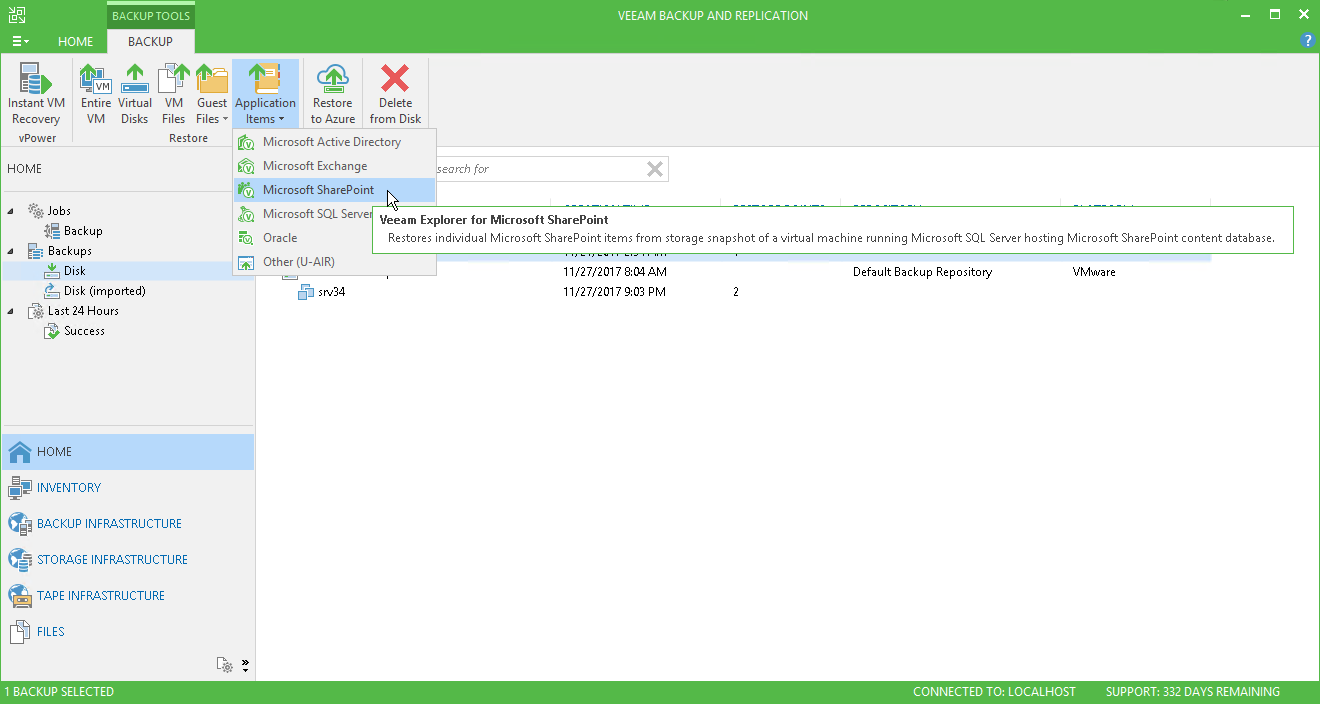Select Disk under Backups
Image resolution: width=1320 pixels, height=704 pixels.
point(75,271)
